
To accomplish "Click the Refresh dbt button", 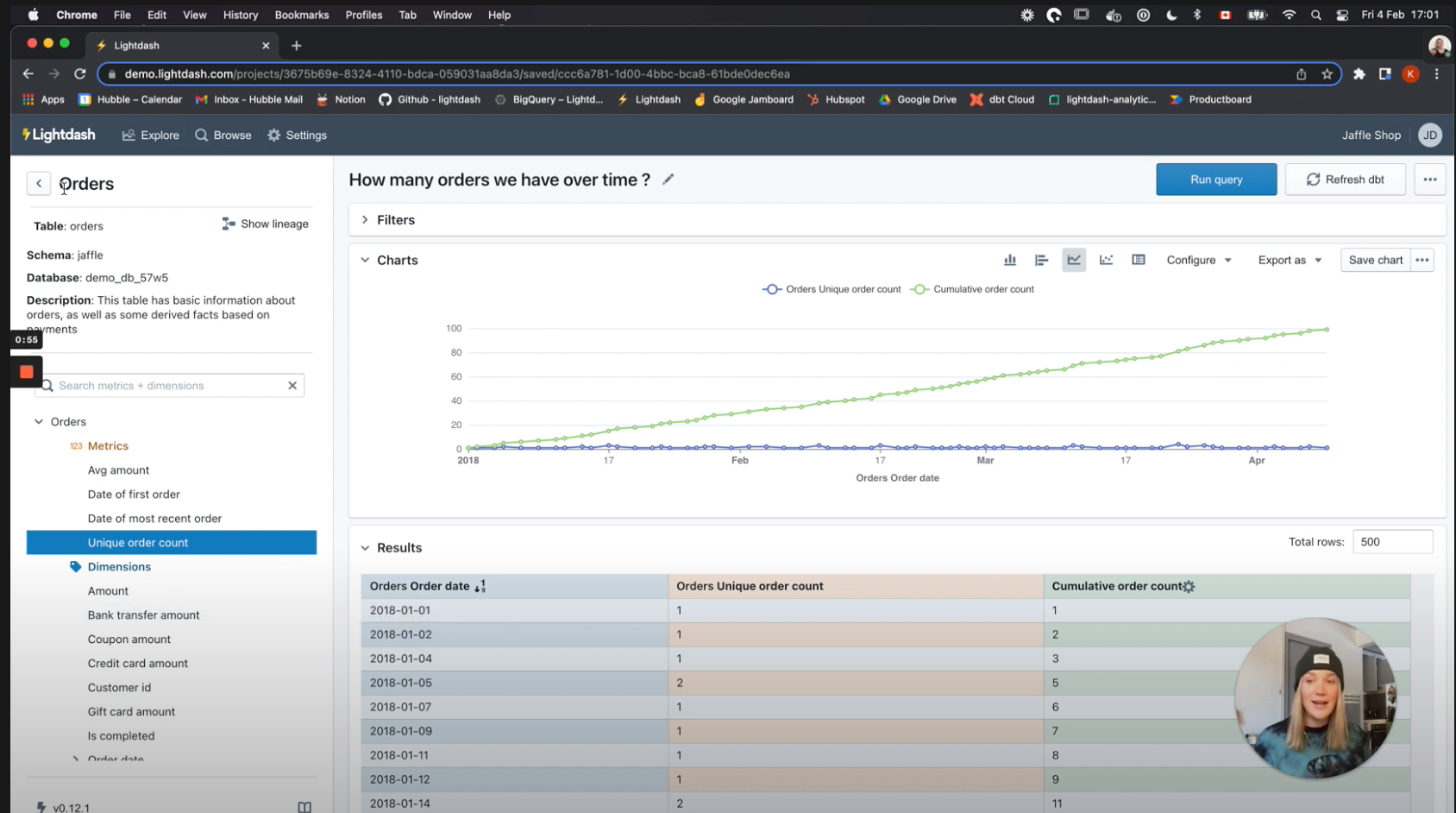I will pos(1345,179).
